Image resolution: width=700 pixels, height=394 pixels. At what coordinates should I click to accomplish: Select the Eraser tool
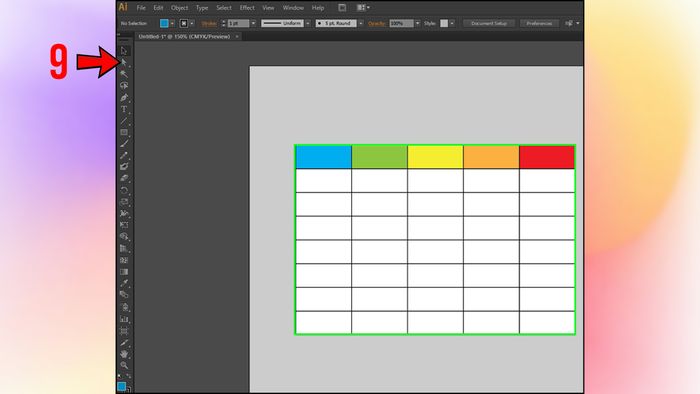124,178
